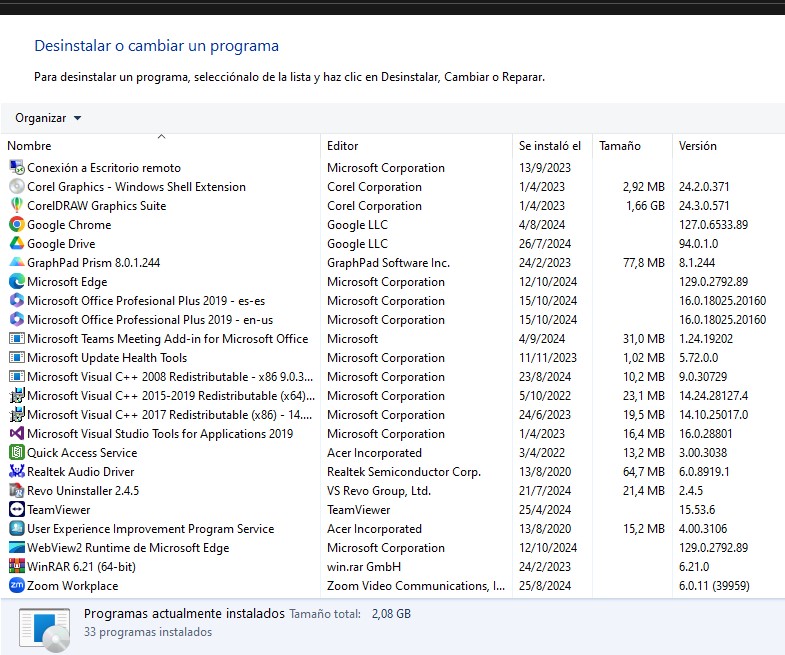This screenshot has height=655, width=785.
Task: Click the TeamViewer icon
Action: click(17, 510)
